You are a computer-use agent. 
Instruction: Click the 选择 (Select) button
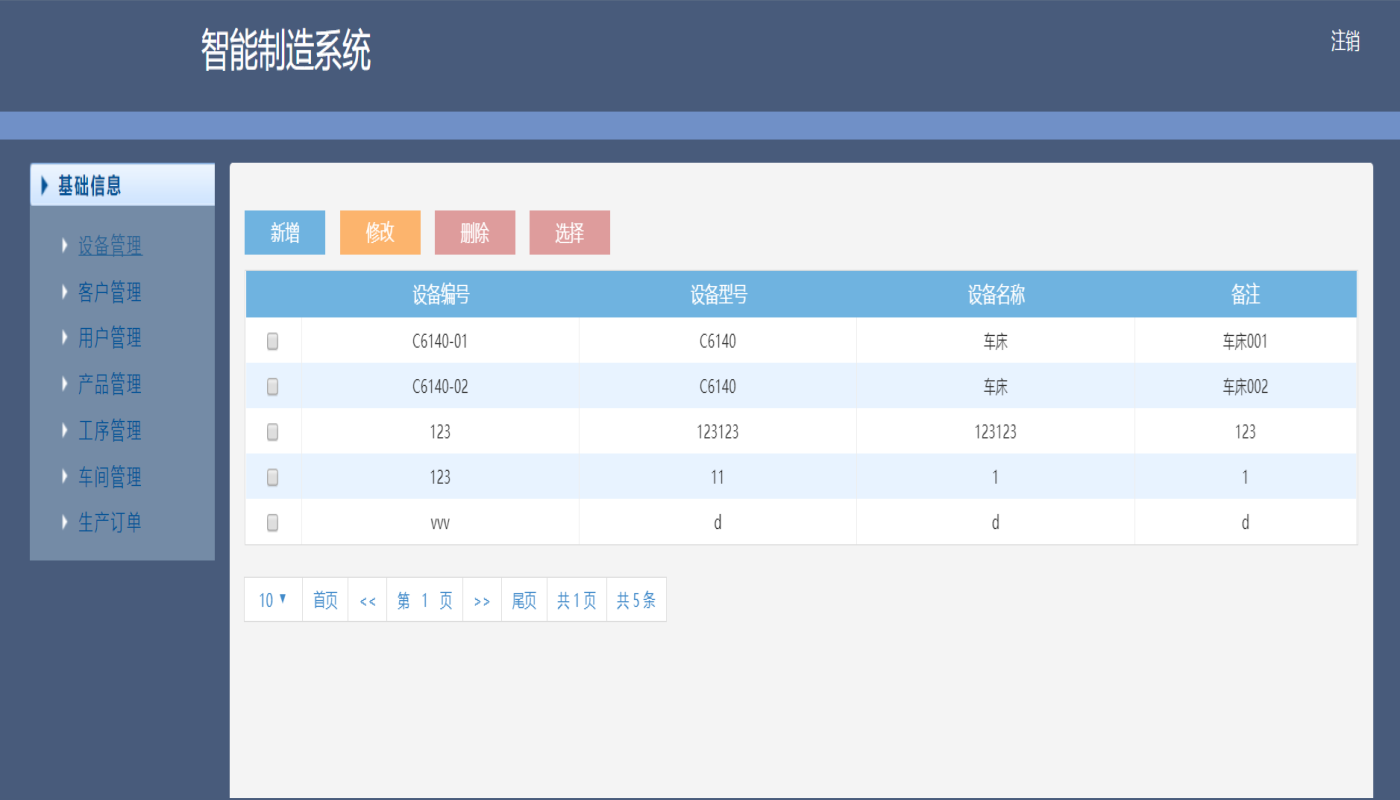[x=569, y=233]
